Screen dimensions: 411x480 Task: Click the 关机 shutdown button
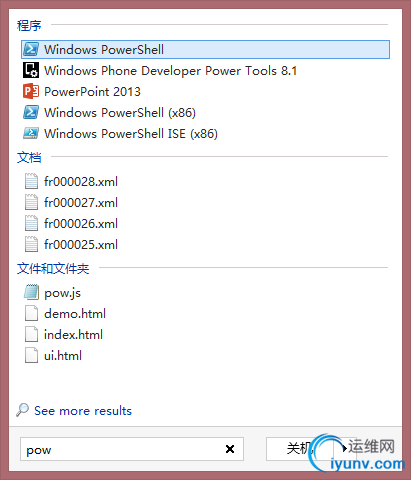(x=299, y=449)
